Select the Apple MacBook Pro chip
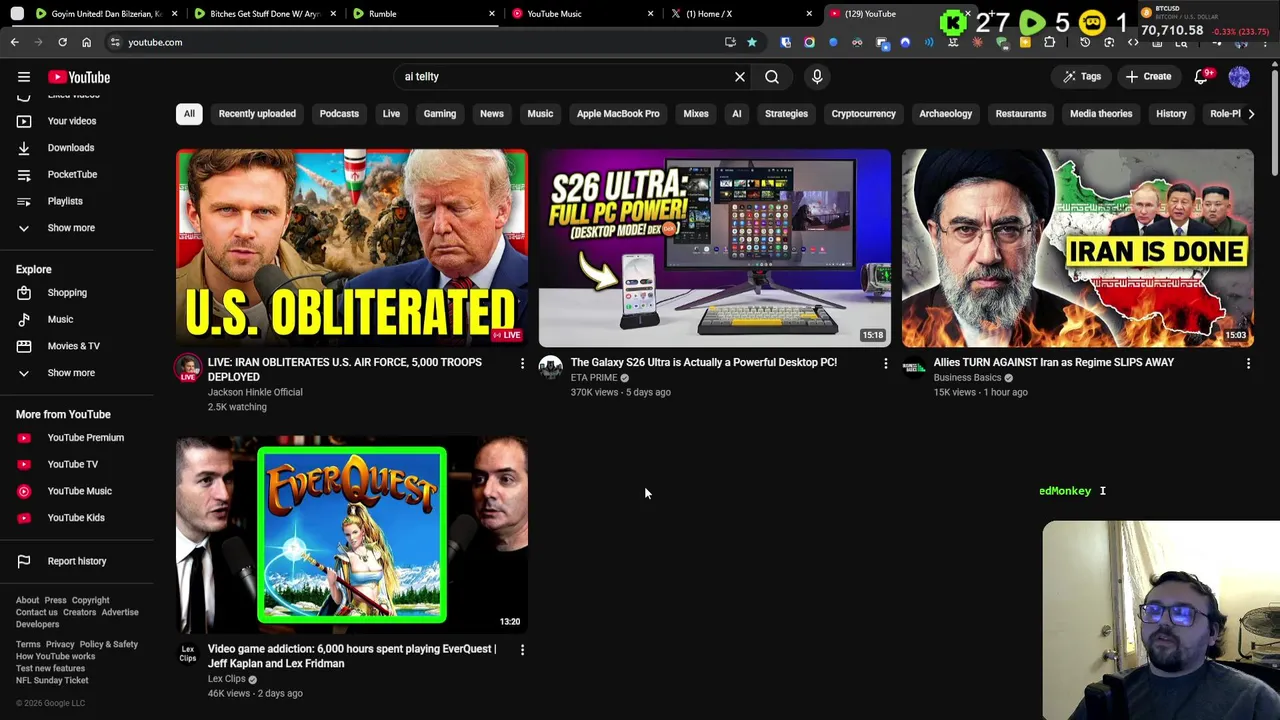Image resolution: width=1280 pixels, height=720 pixels. pos(618,114)
